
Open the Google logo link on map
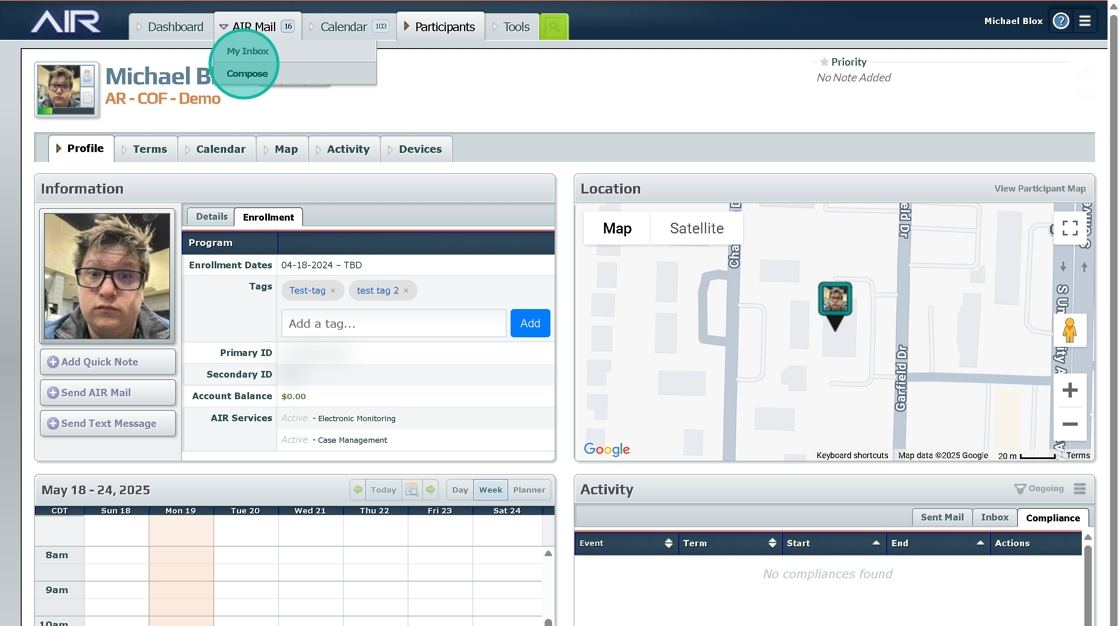pyautogui.click(x=606, y=449)
